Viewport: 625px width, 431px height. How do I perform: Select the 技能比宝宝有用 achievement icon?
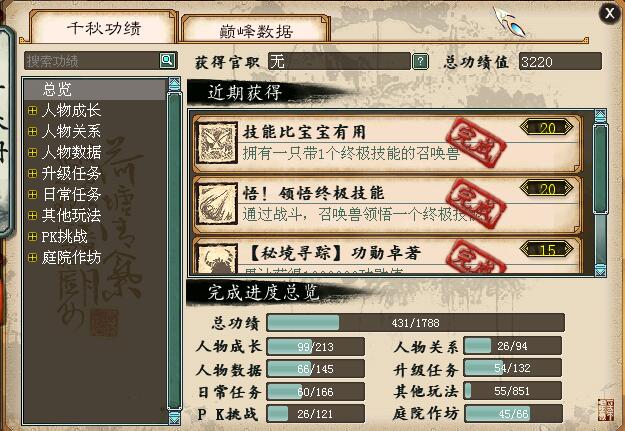pos(218,143)
